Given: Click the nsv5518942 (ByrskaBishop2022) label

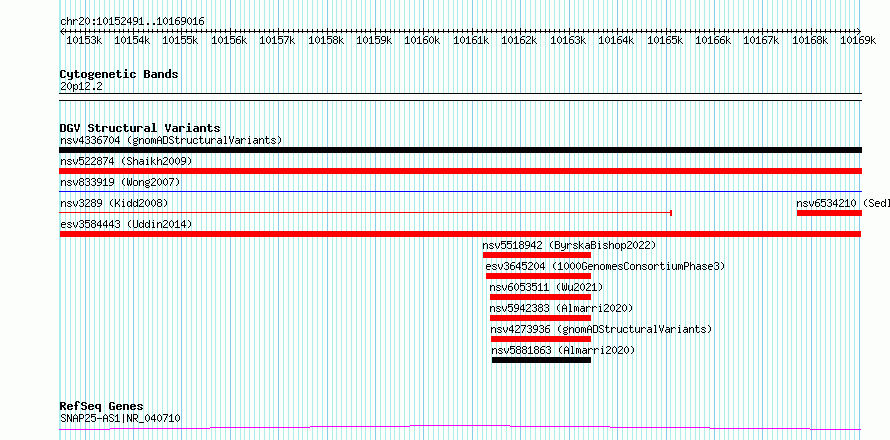Looking at the screenshot, I should [569, 245].
